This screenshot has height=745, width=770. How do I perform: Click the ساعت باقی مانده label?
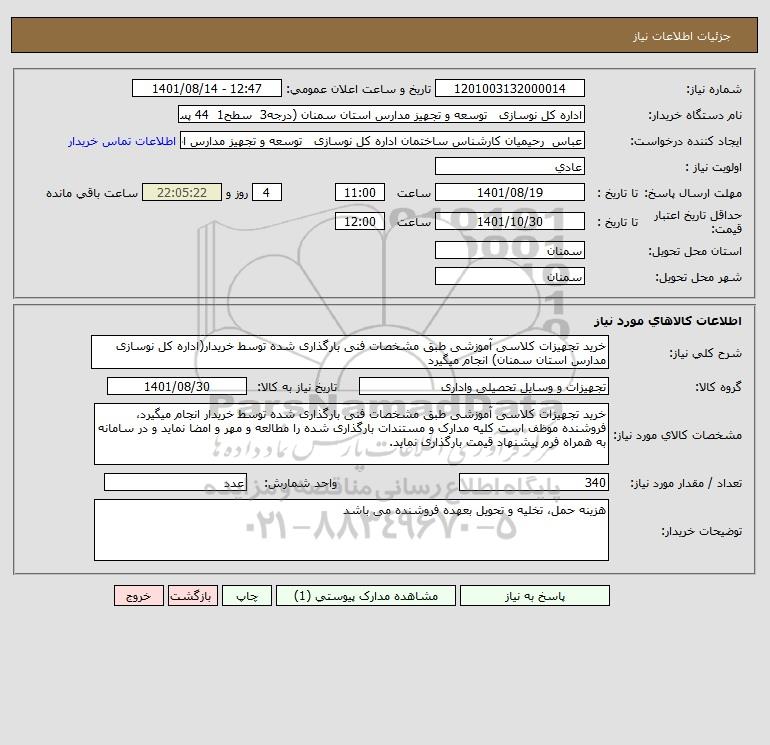coord(92,193)
